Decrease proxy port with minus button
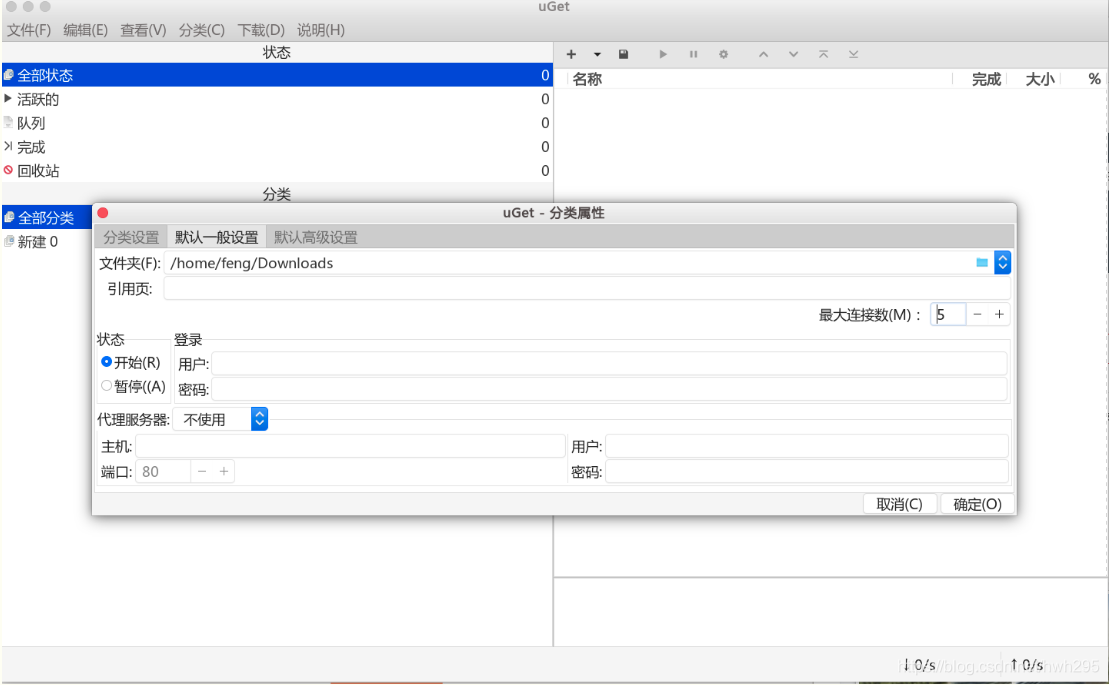The height and width of the screenshot is (685, 1109). 202,472
